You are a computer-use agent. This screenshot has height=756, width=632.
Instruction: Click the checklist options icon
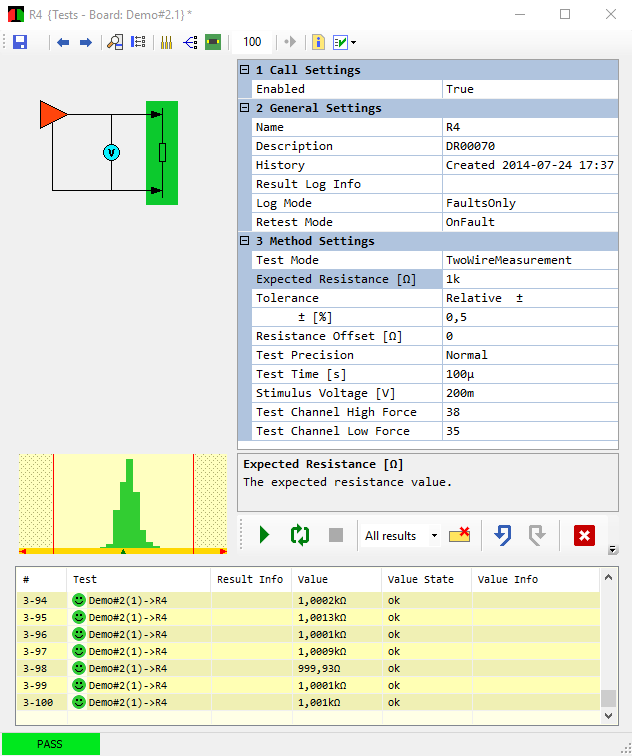click(x=340, y=42)
